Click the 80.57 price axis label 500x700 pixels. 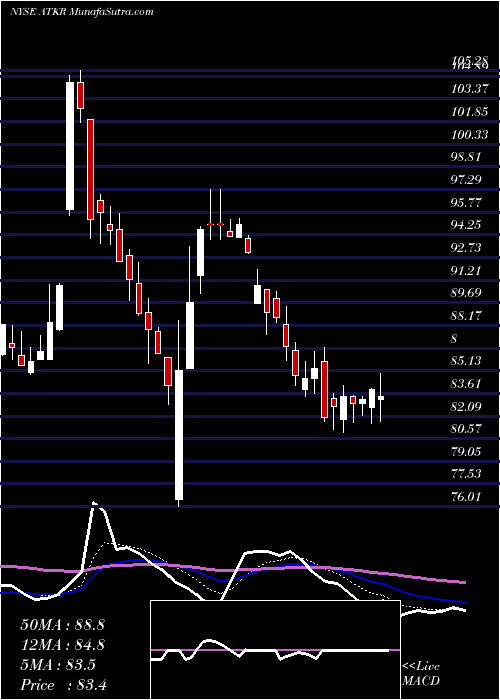point(467,429)
